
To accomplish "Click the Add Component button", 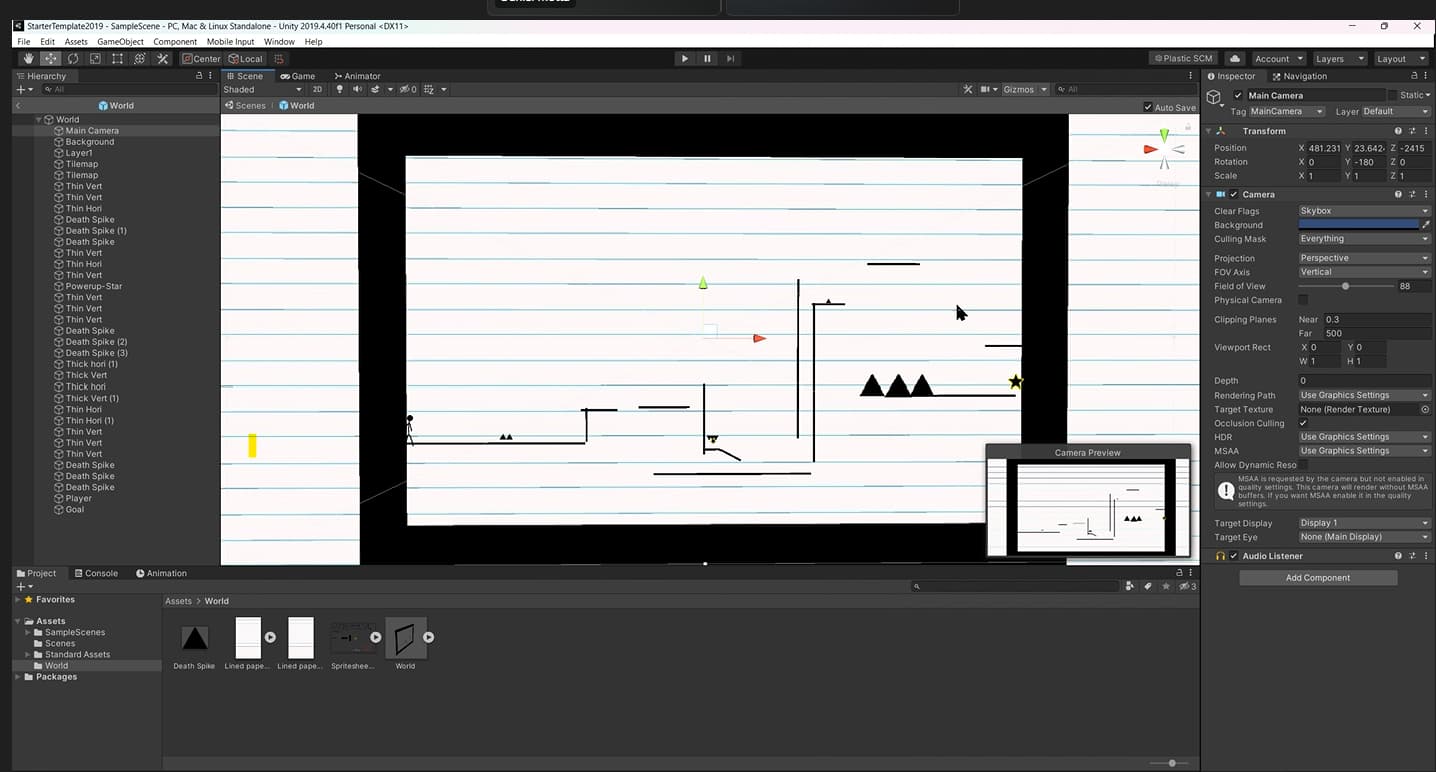I will [x=1317, y=577].
